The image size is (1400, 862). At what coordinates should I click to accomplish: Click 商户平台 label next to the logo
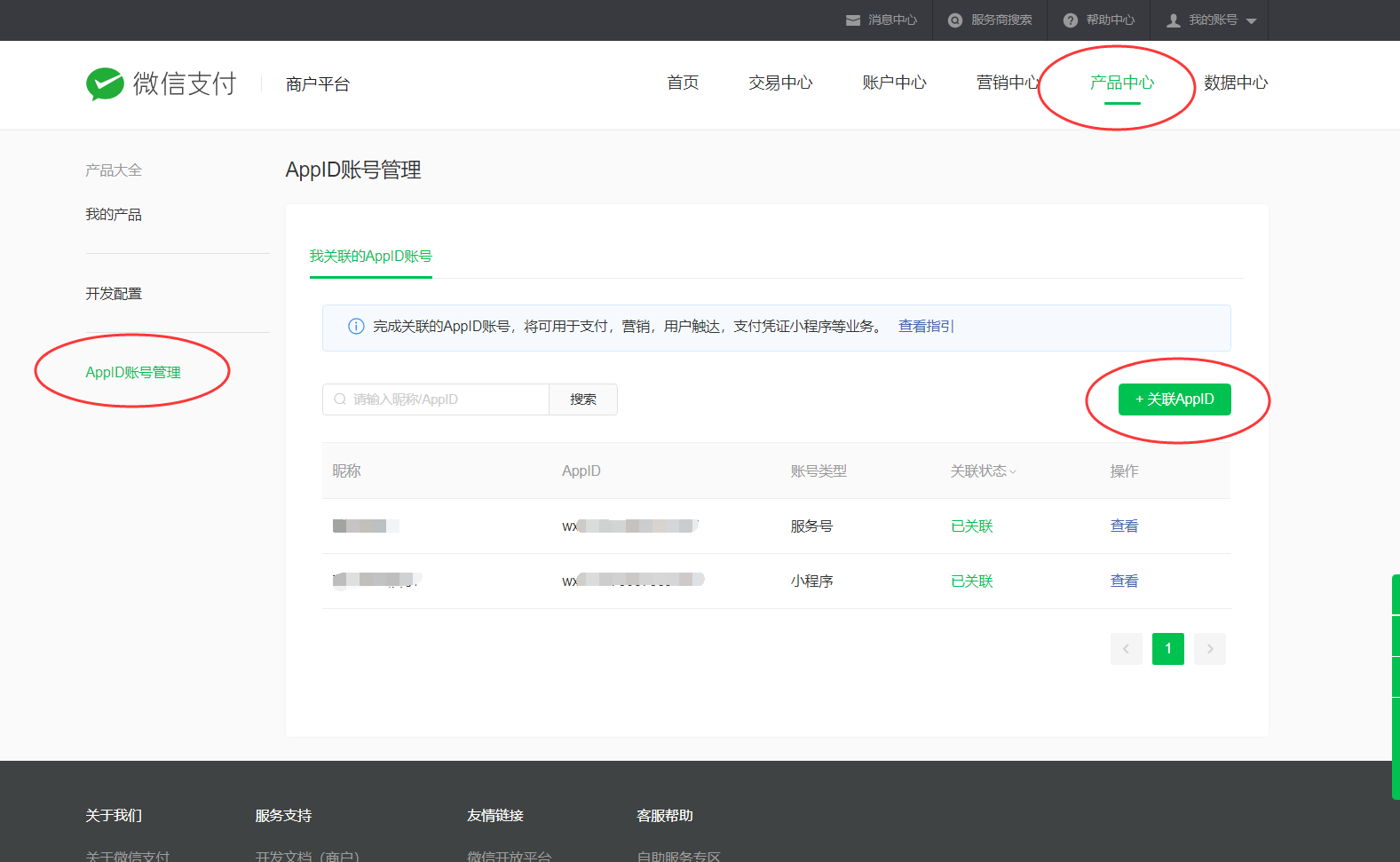[x=318, y=84]
